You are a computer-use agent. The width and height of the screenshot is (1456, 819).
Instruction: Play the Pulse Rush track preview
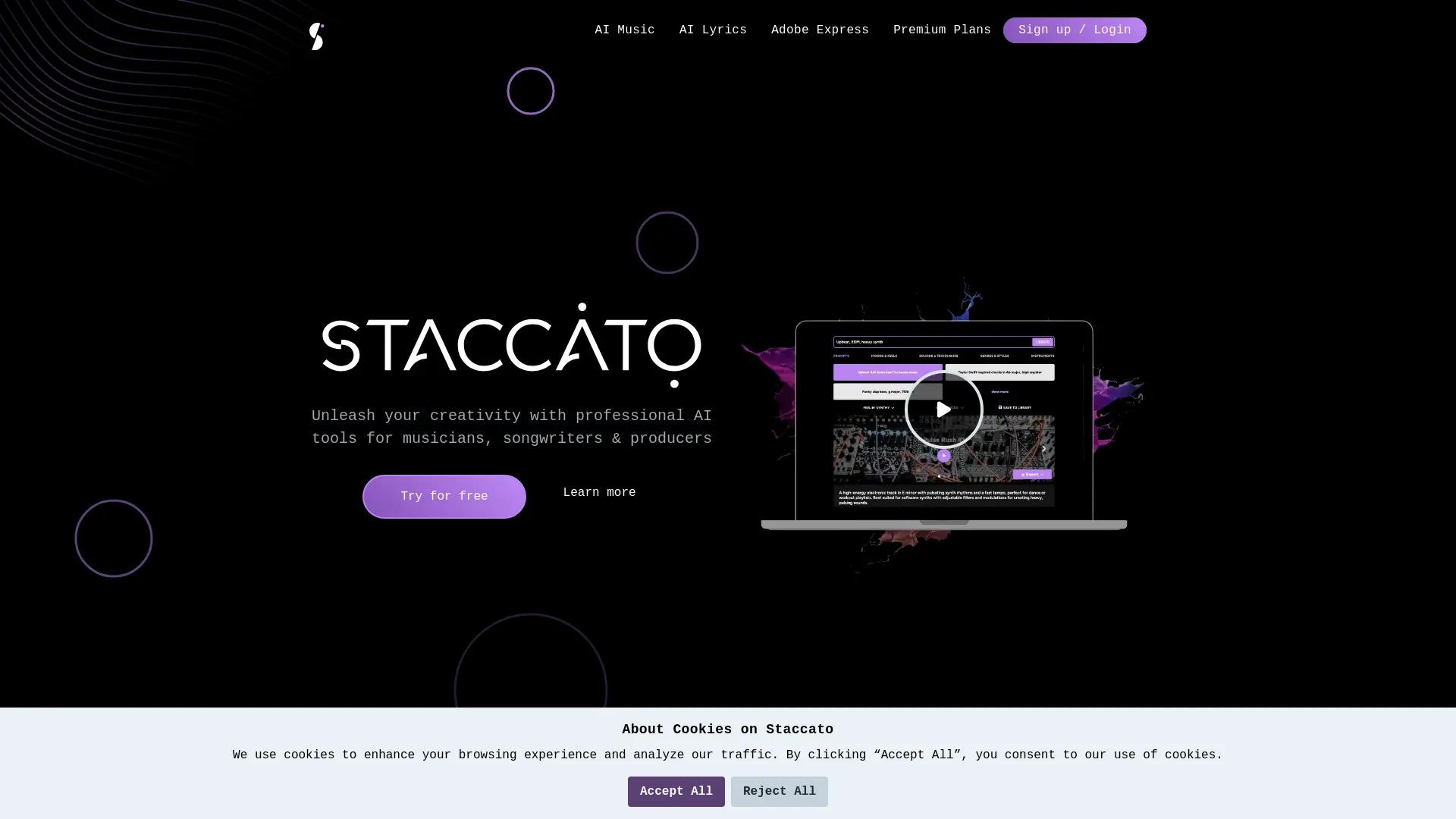pos(943,456)
